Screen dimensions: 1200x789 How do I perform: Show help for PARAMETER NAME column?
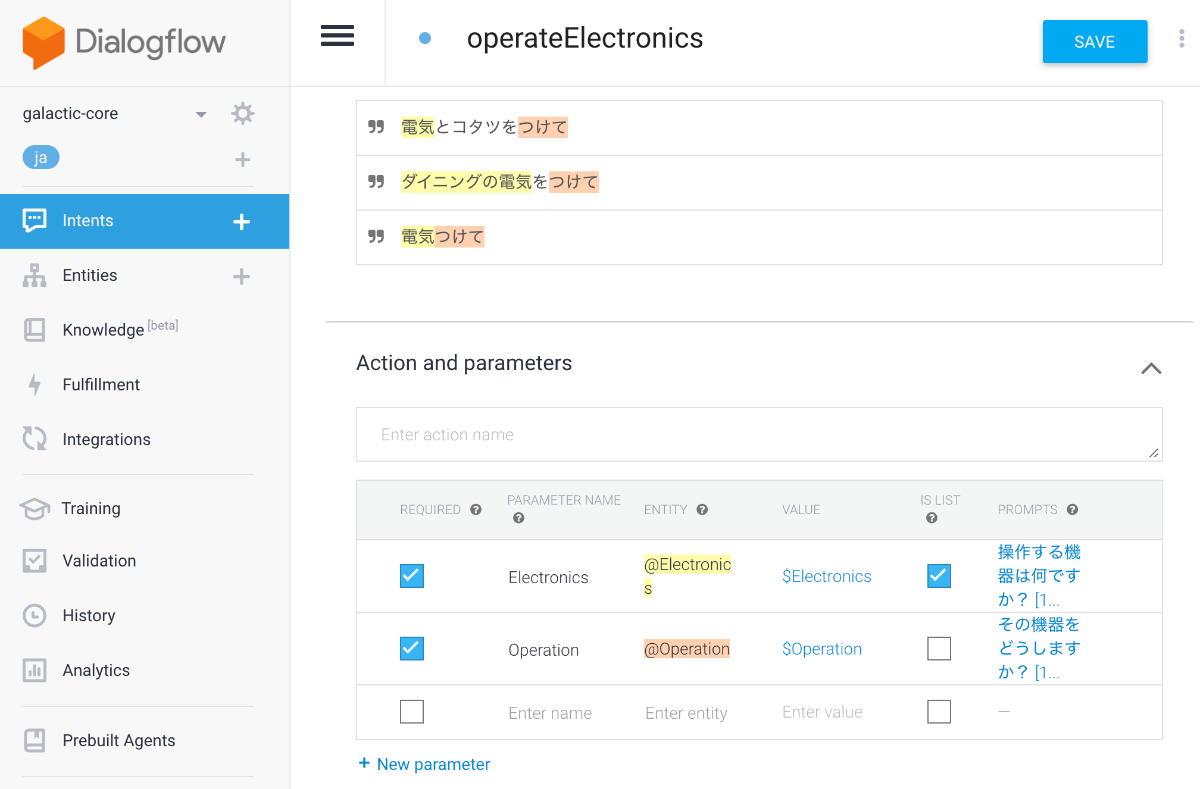[x=518, y=519]
